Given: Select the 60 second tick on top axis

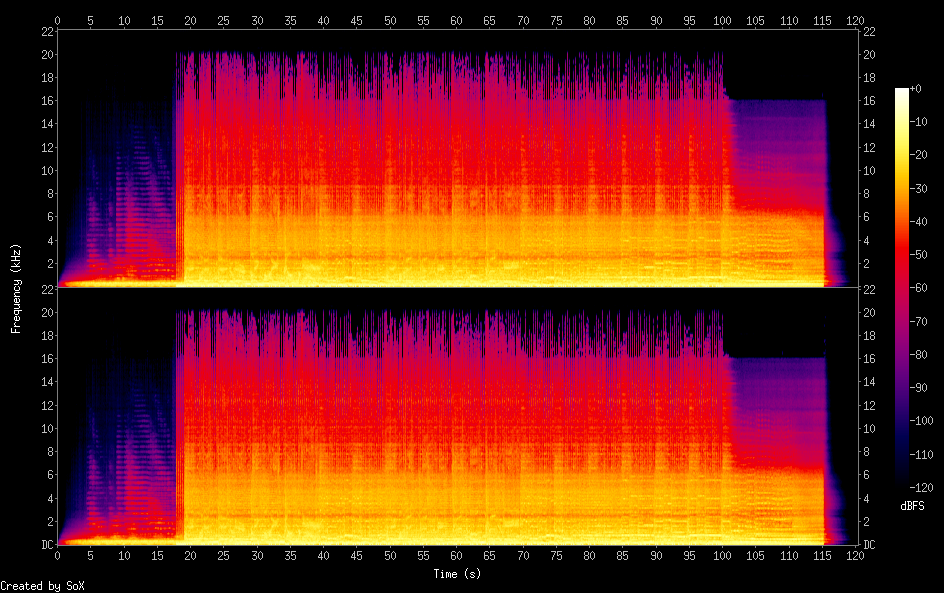Looking at the screenshot, I should coord(456,20).
